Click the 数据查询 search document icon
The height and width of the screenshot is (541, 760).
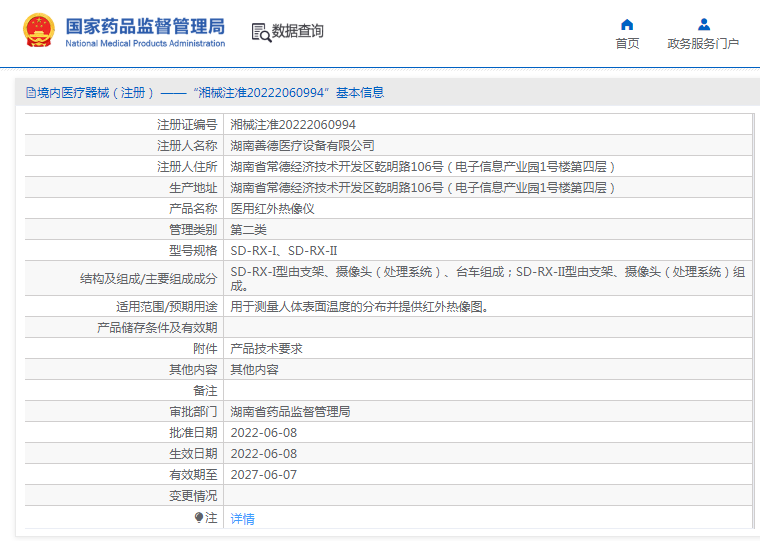click(261, 32)
